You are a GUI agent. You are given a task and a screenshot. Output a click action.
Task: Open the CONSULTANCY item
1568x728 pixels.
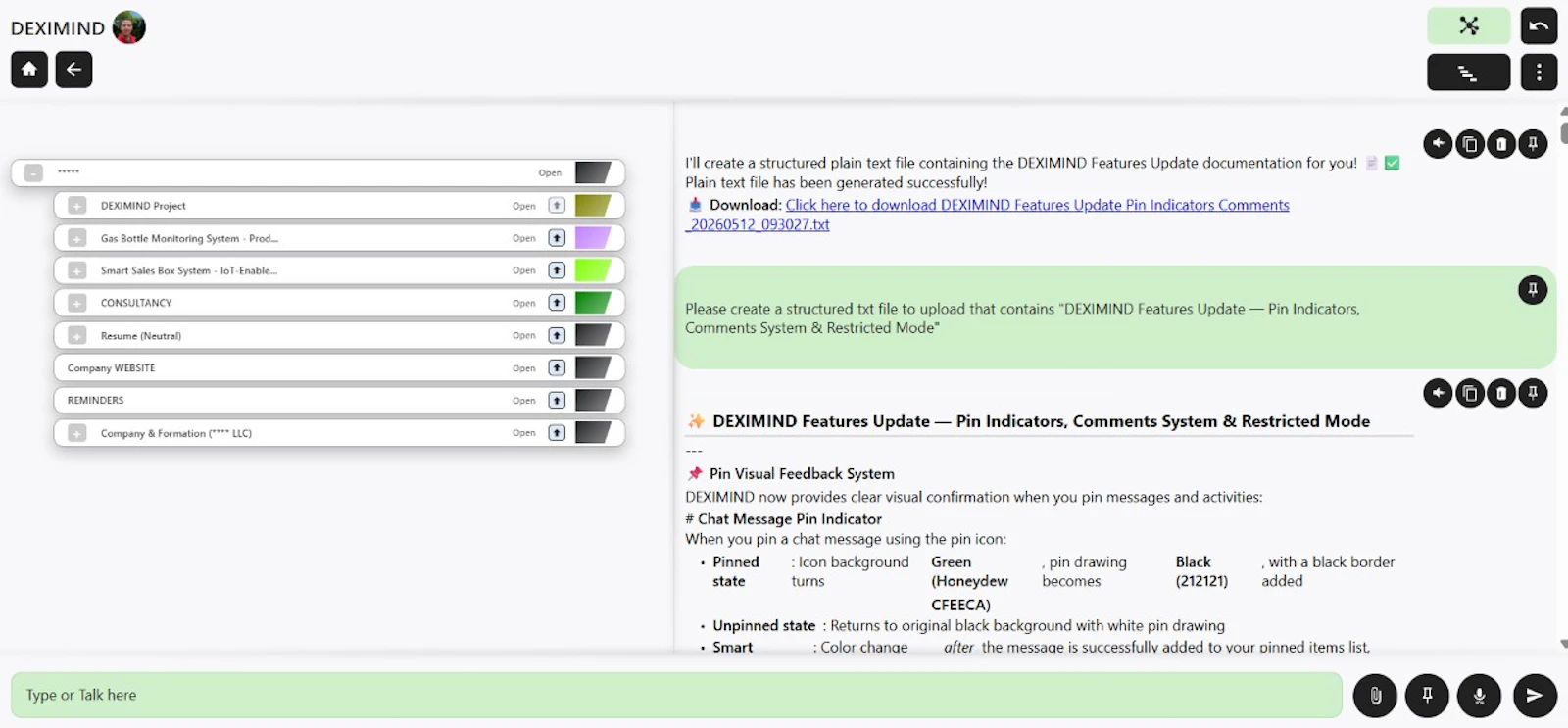pyautogui.click(x=524, y=303)
